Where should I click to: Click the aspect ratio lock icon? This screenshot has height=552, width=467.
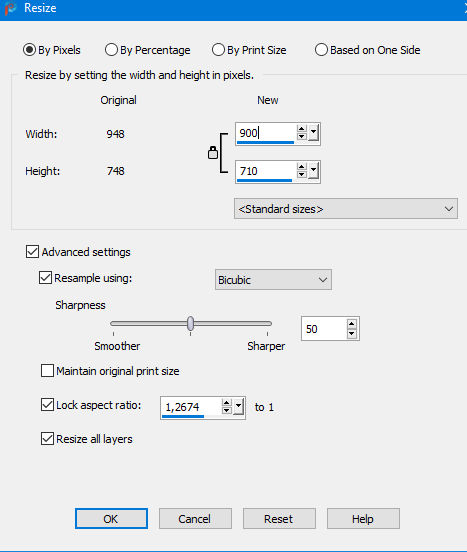click(x=213, y=152)
